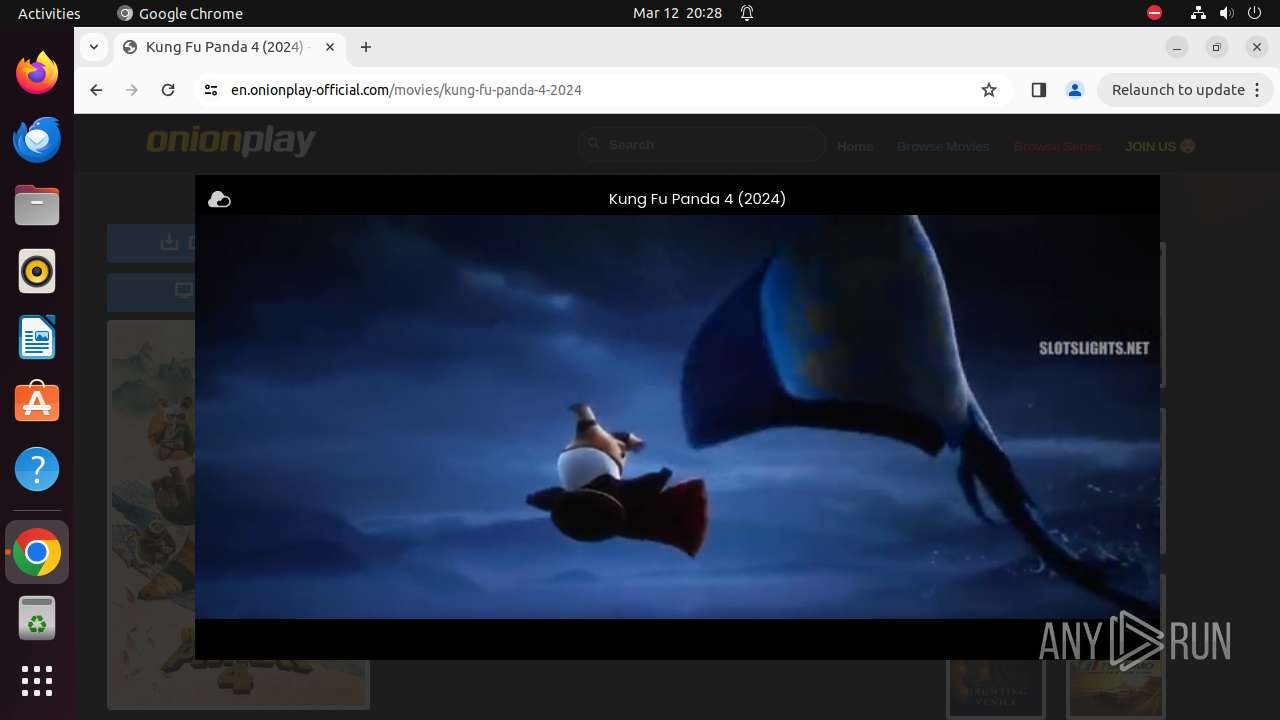Click Relaunch to update button

click(1185, 90)
